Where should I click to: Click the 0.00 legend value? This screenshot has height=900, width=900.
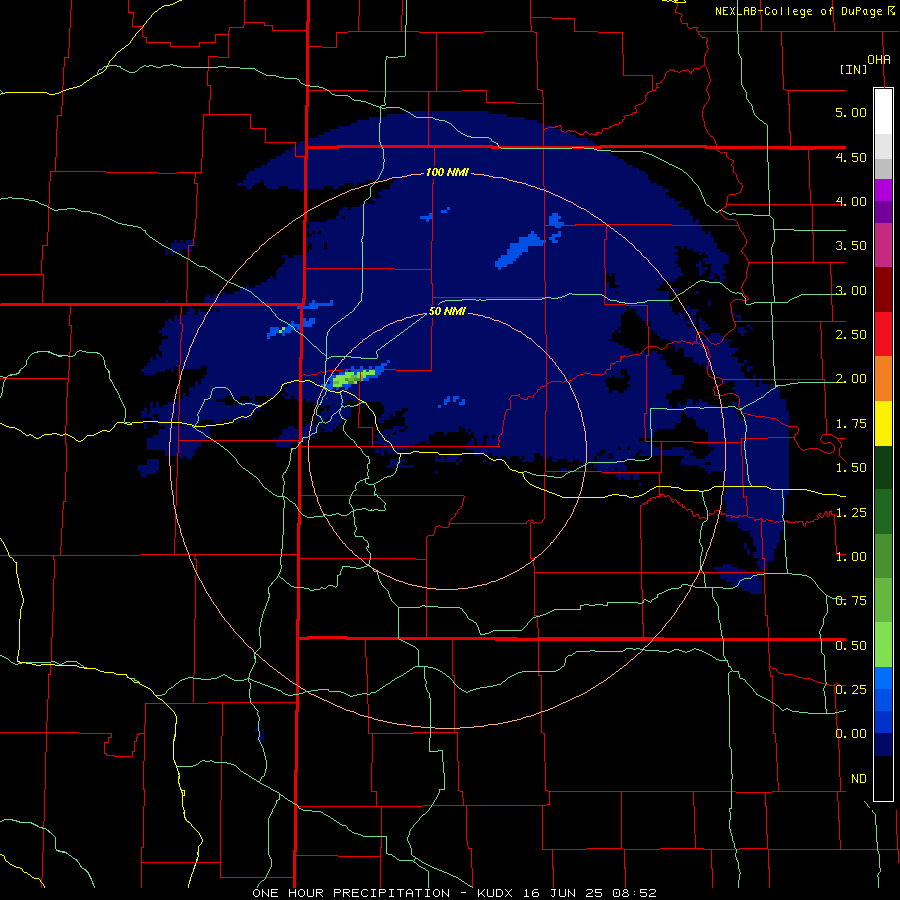(x=851, y=734)
